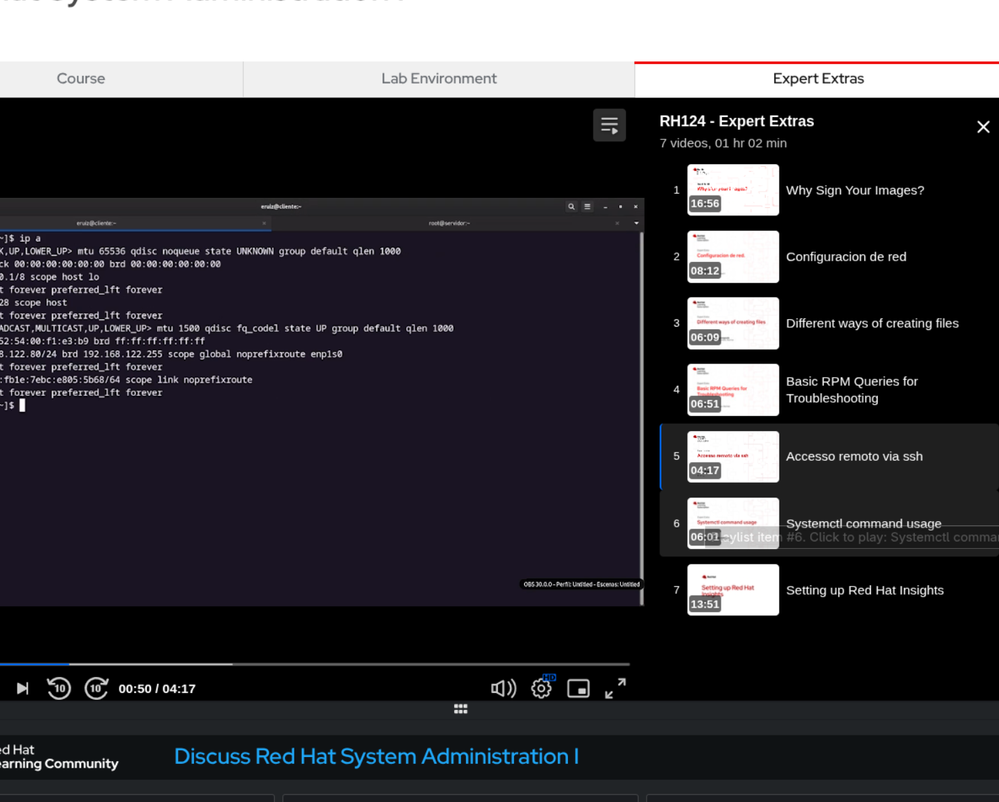Switch to the Lab Environment tab
999x802 pixels.
coord(438,79)
